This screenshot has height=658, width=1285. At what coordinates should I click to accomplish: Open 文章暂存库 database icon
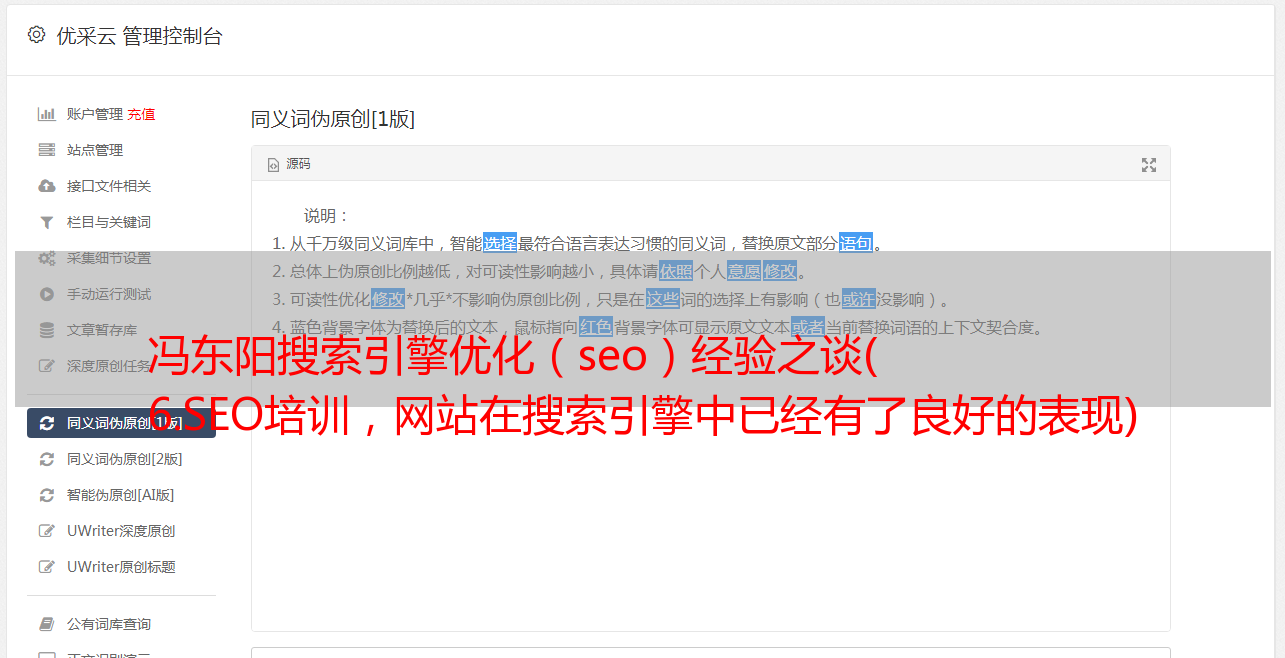click(x=46, y=330)
